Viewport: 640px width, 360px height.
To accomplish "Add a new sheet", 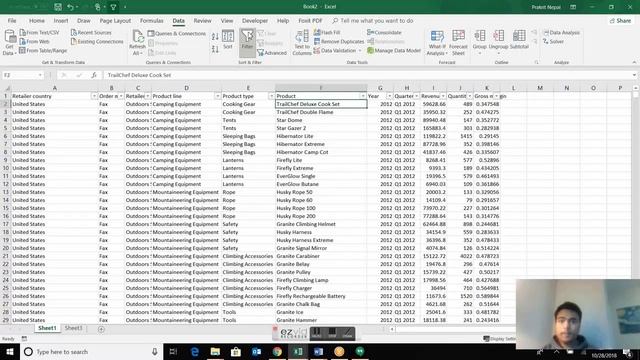I will (x=101, y=329).
